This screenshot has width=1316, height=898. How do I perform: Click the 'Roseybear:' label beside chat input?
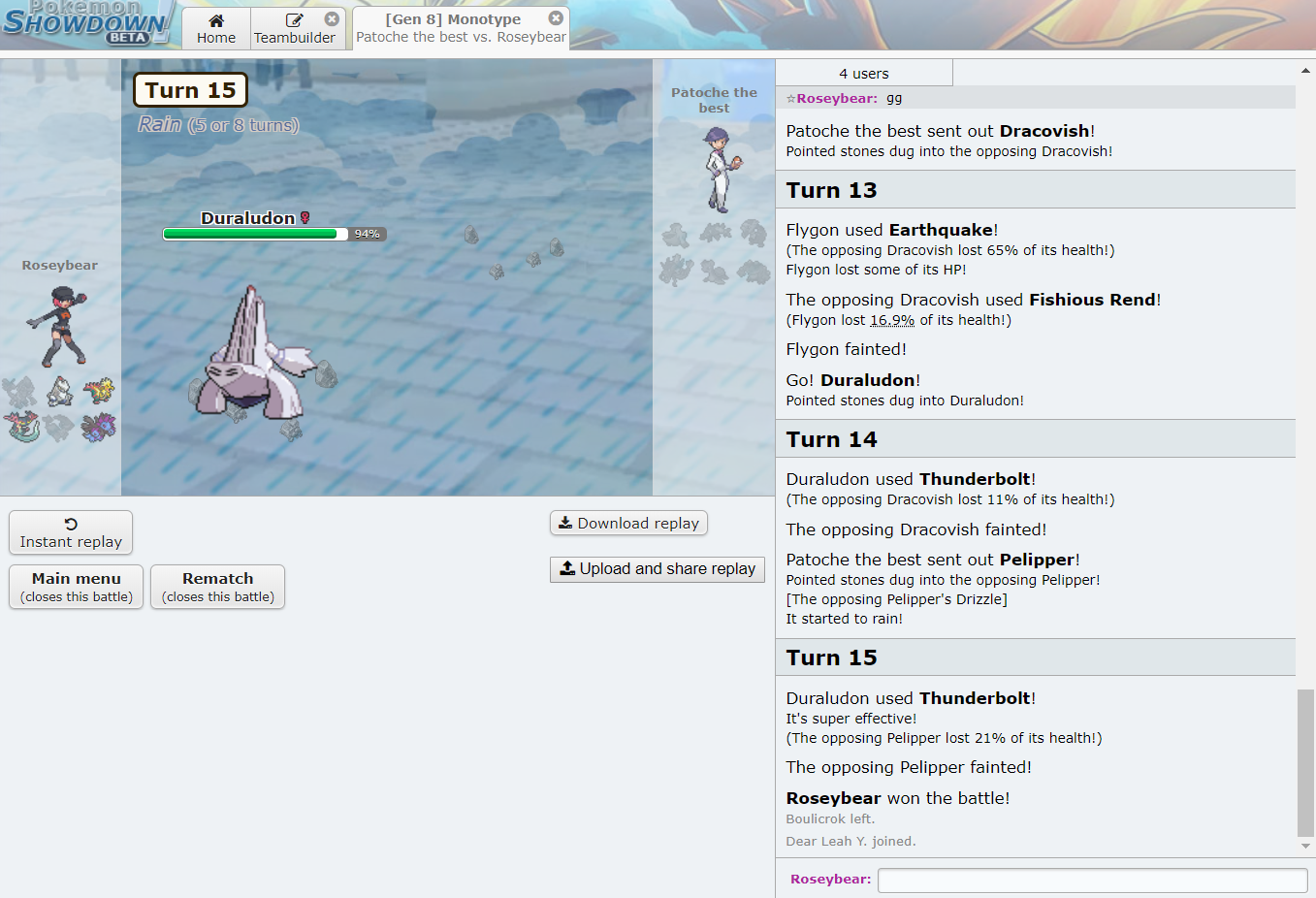pyautogui.click(x=830, y=880)
